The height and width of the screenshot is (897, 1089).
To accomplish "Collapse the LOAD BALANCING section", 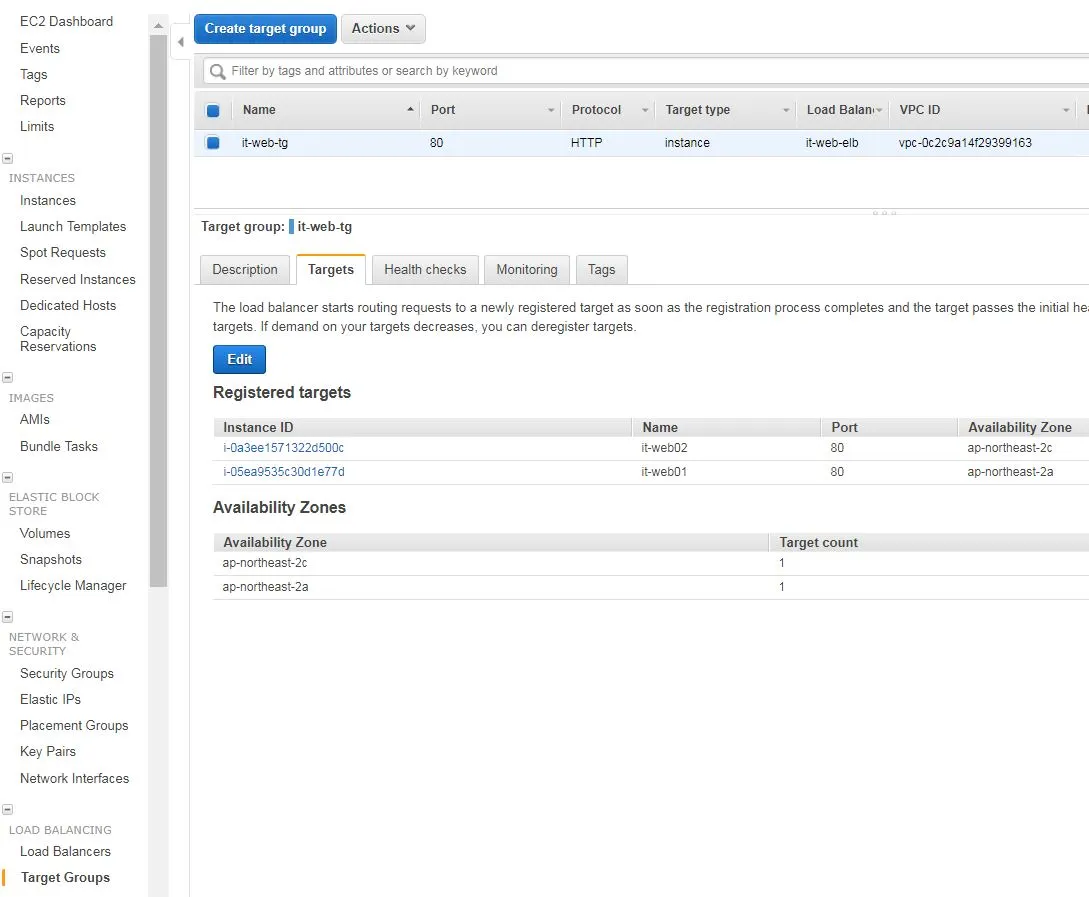I will (x=8, y=810).
